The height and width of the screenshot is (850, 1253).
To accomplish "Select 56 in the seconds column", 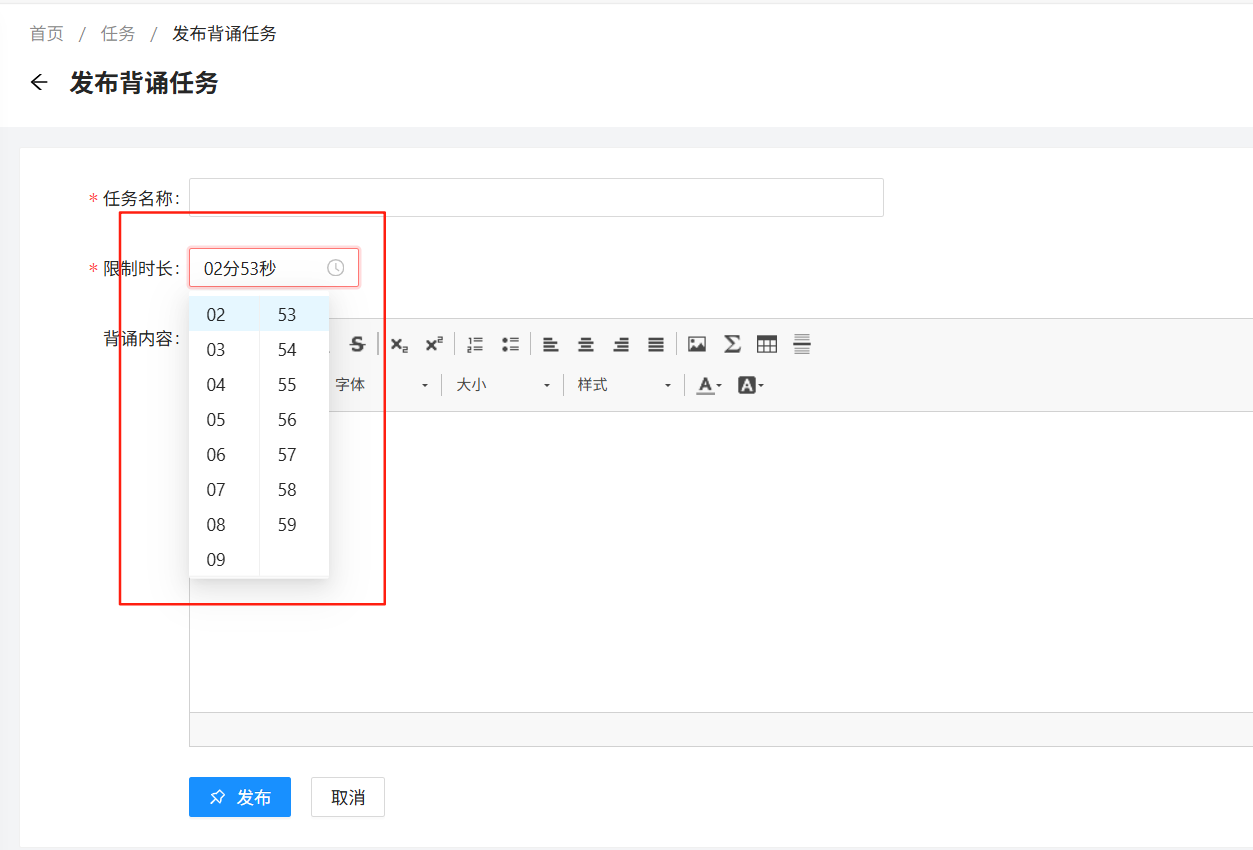I will [294, 419].
